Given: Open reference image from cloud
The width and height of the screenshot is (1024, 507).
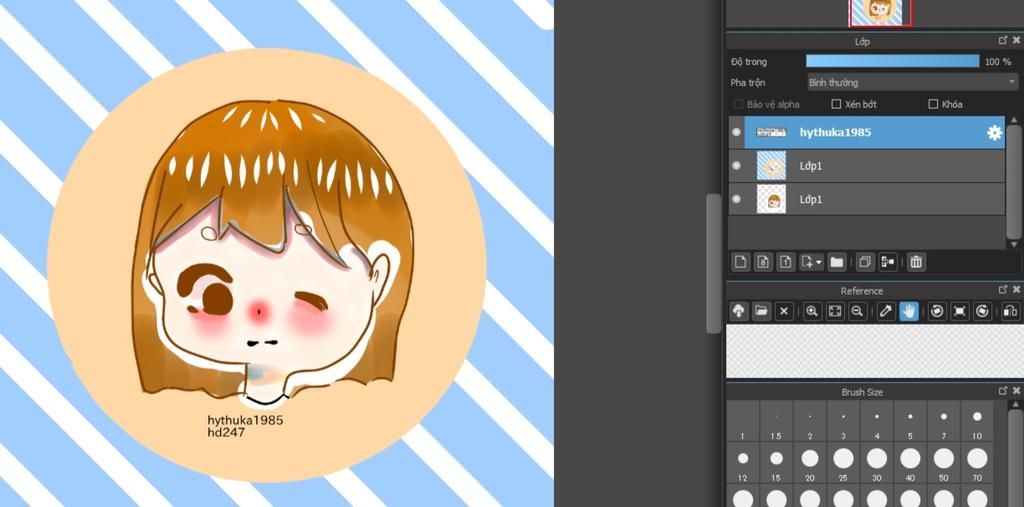Looking at the screenshot, I should (x=739, y=312).
